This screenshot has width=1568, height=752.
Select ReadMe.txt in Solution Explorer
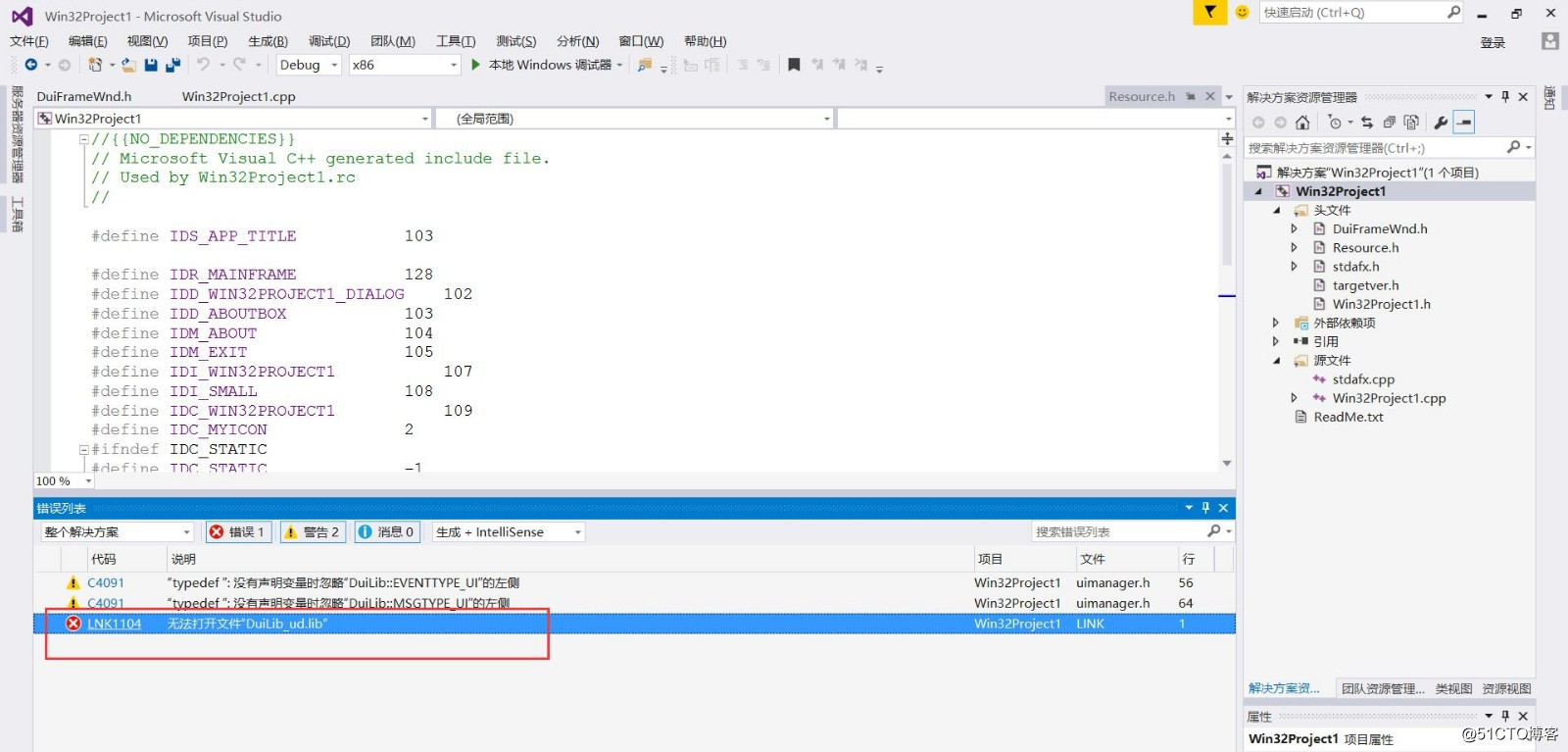click(x=1348, y=417)
